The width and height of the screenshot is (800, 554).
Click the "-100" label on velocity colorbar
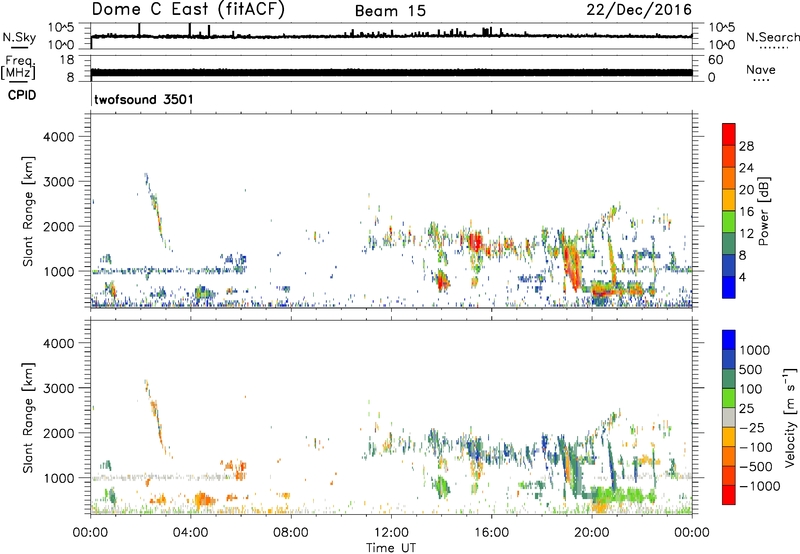[x=755, y=447]
